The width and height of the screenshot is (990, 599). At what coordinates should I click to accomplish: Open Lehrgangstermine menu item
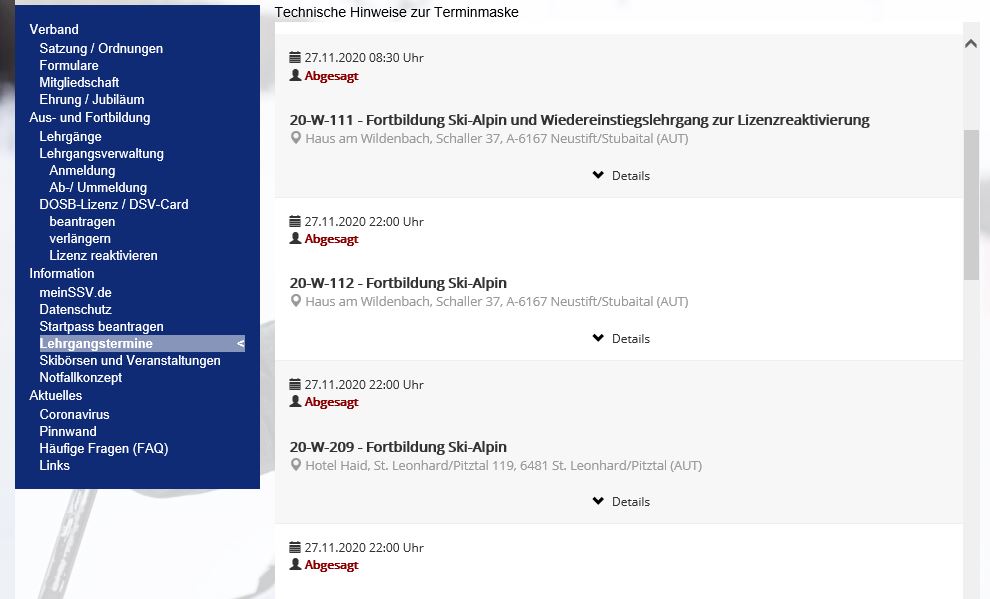[x=96, y=344]
